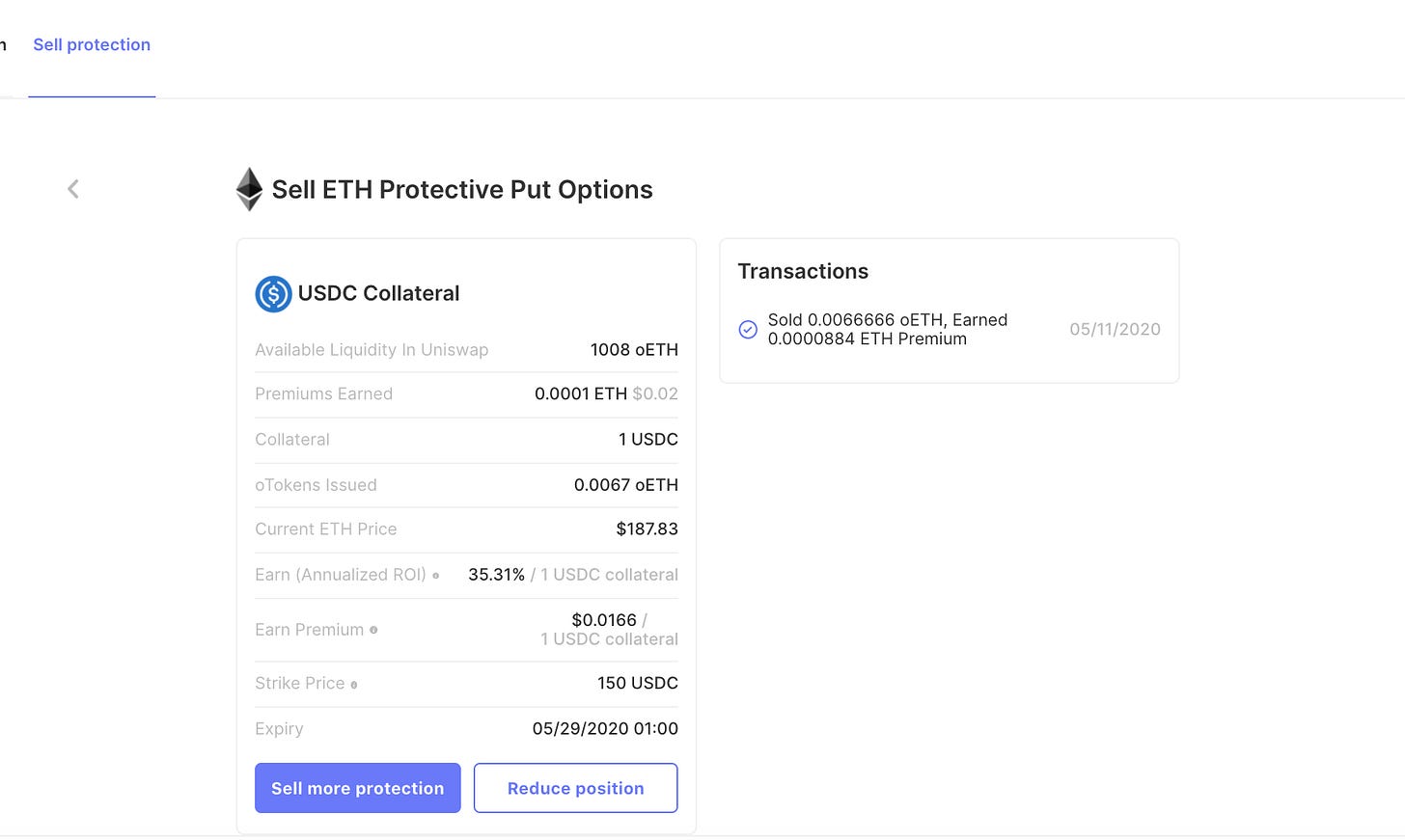Switch to the Sell protection tab
The image size is (1405, 840).
(92, 45)
